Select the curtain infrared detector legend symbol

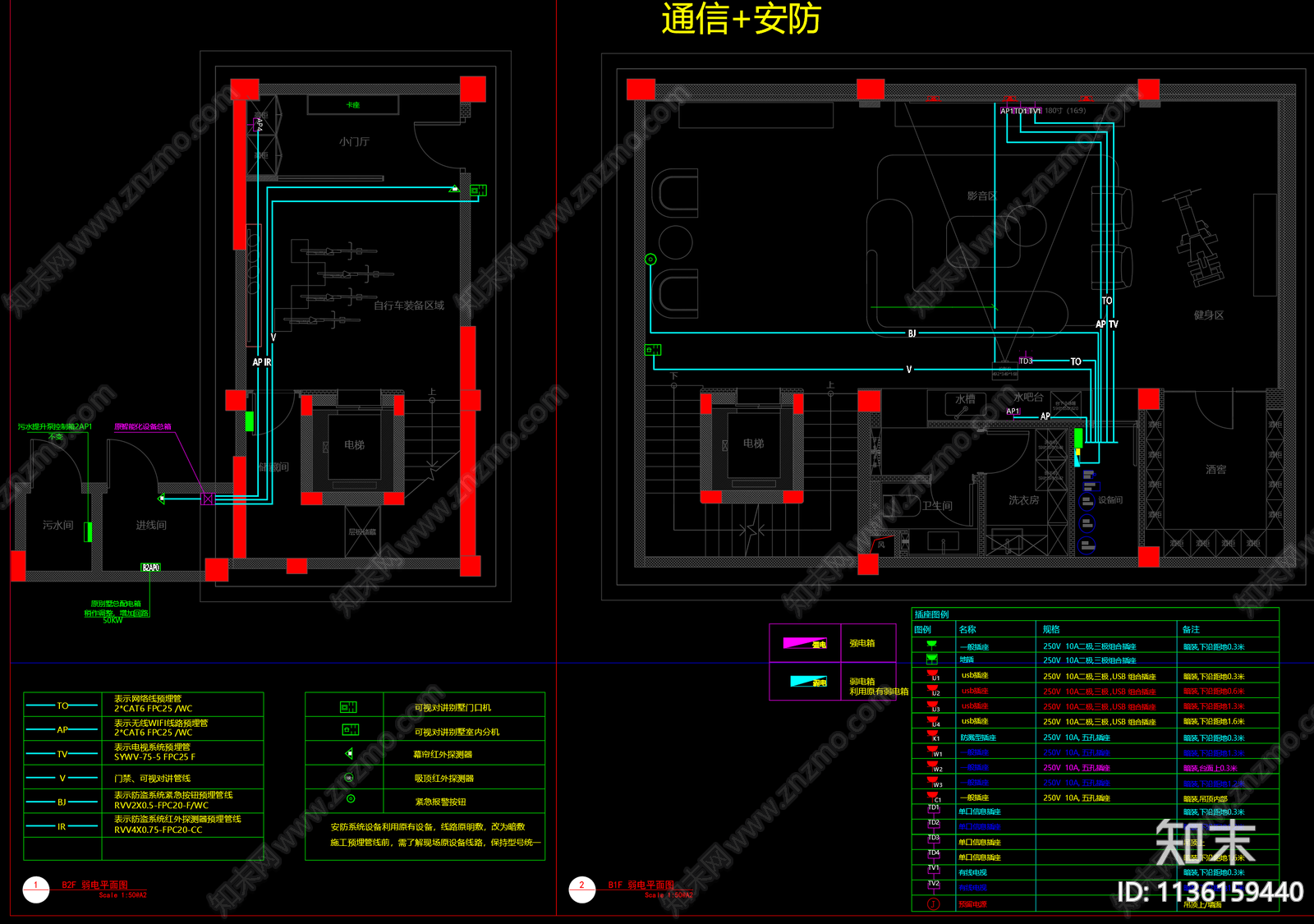[x=349, y=753]
